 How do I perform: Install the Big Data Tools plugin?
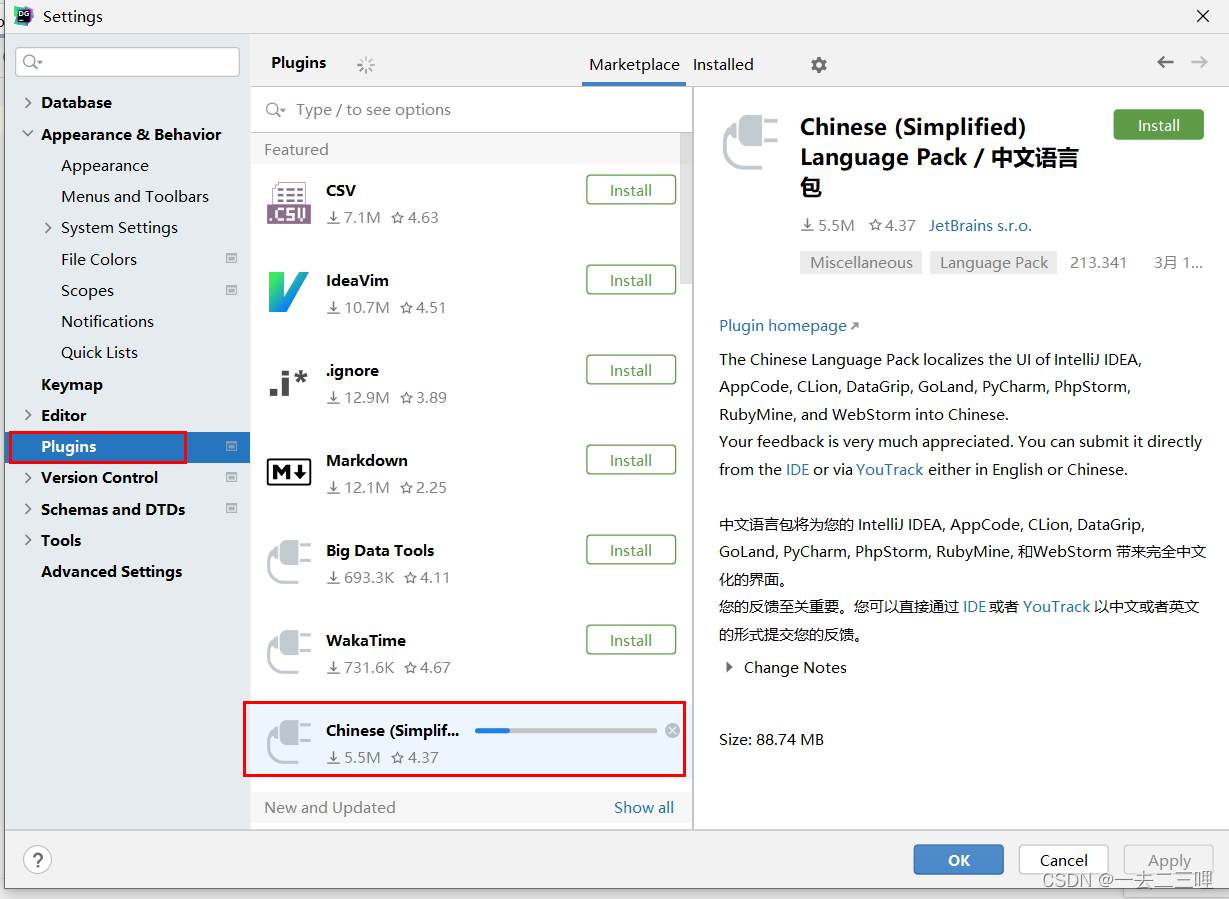point(631,550)
